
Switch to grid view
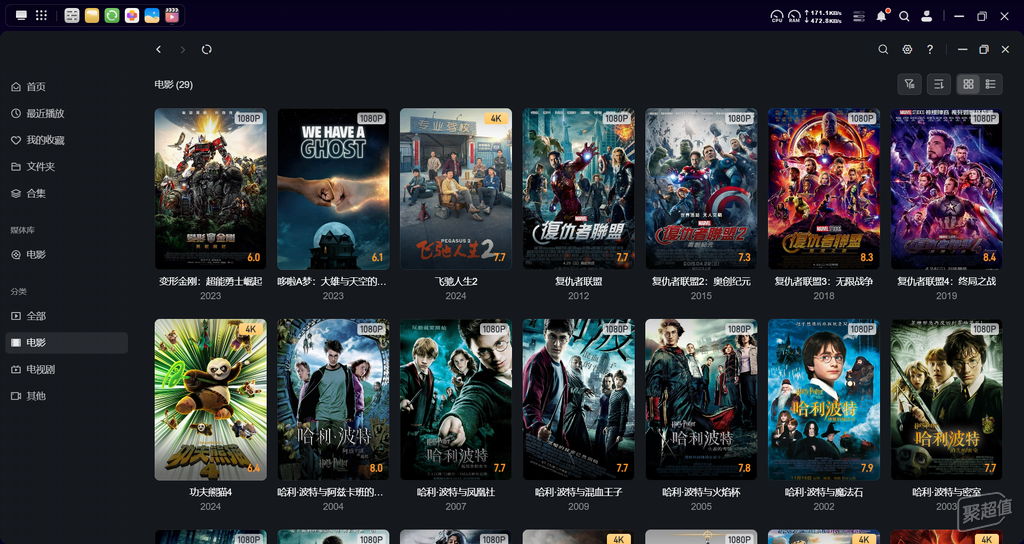click(968, 84)
